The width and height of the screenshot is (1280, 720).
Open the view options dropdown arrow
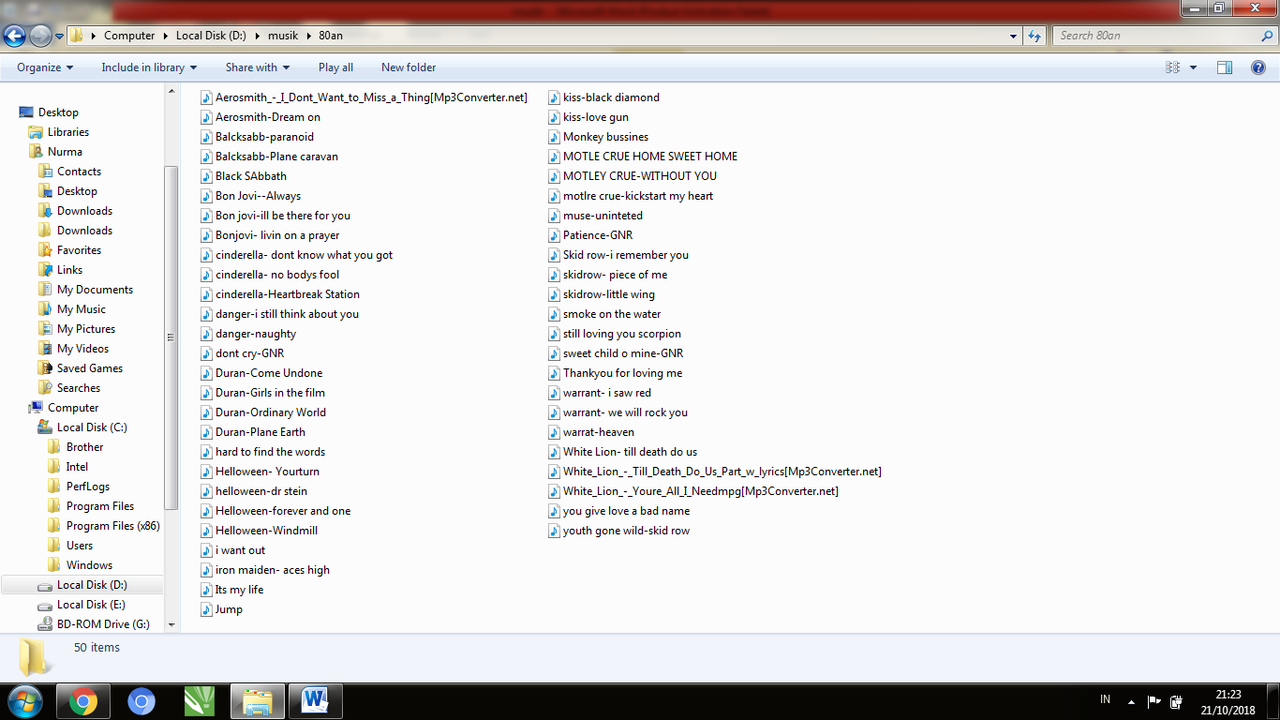pyautogui.click(x=1193, y=68)
